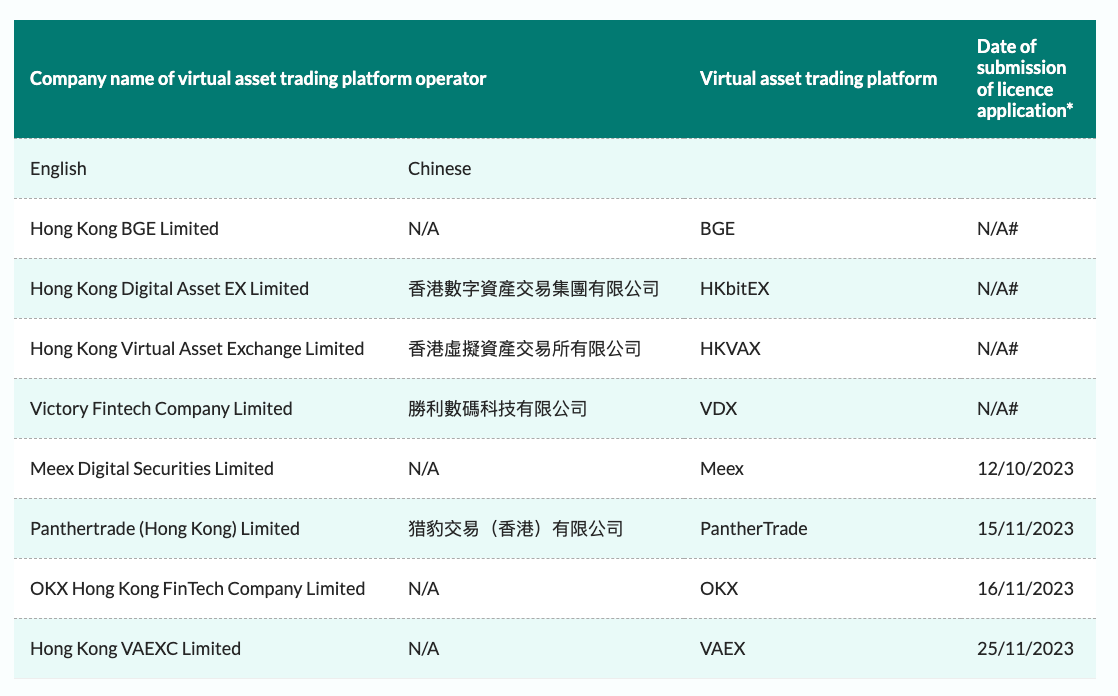Select the 'Meex' platform cell
1118x696 pixels.
click(722, 469)
